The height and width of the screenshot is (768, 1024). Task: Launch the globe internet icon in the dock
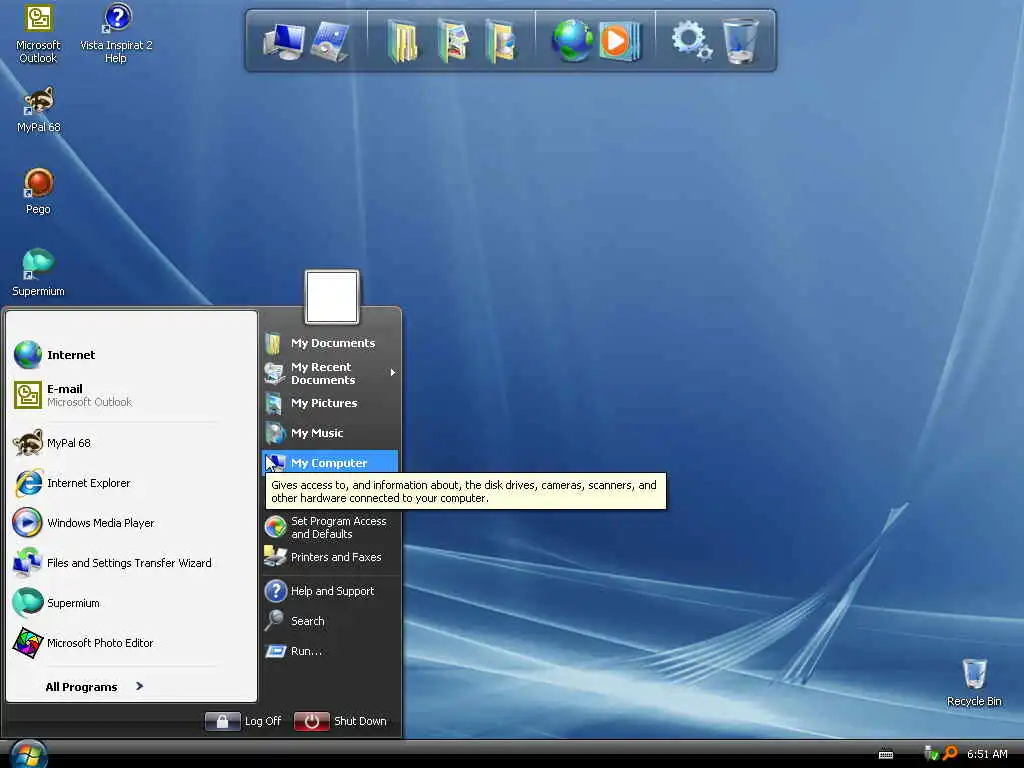click(x=572, y=40)
